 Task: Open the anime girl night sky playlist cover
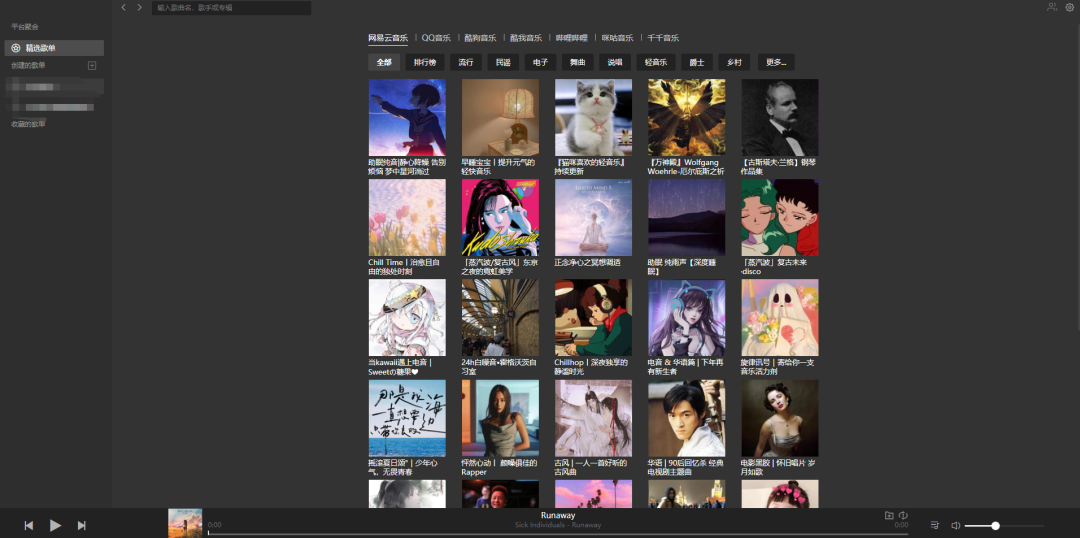[407, 117]
